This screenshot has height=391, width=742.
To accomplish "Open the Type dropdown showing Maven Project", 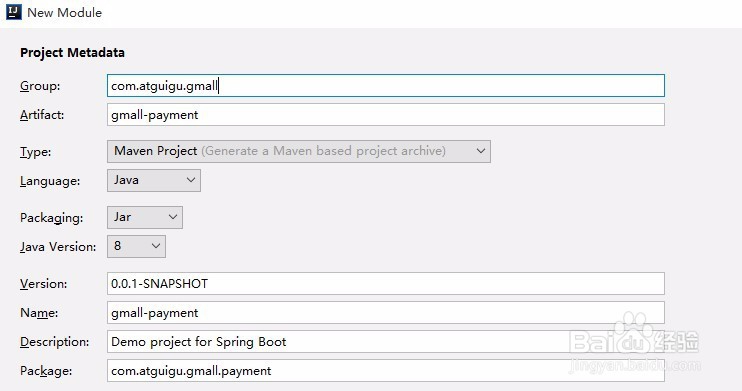I will tap(299, 151).
